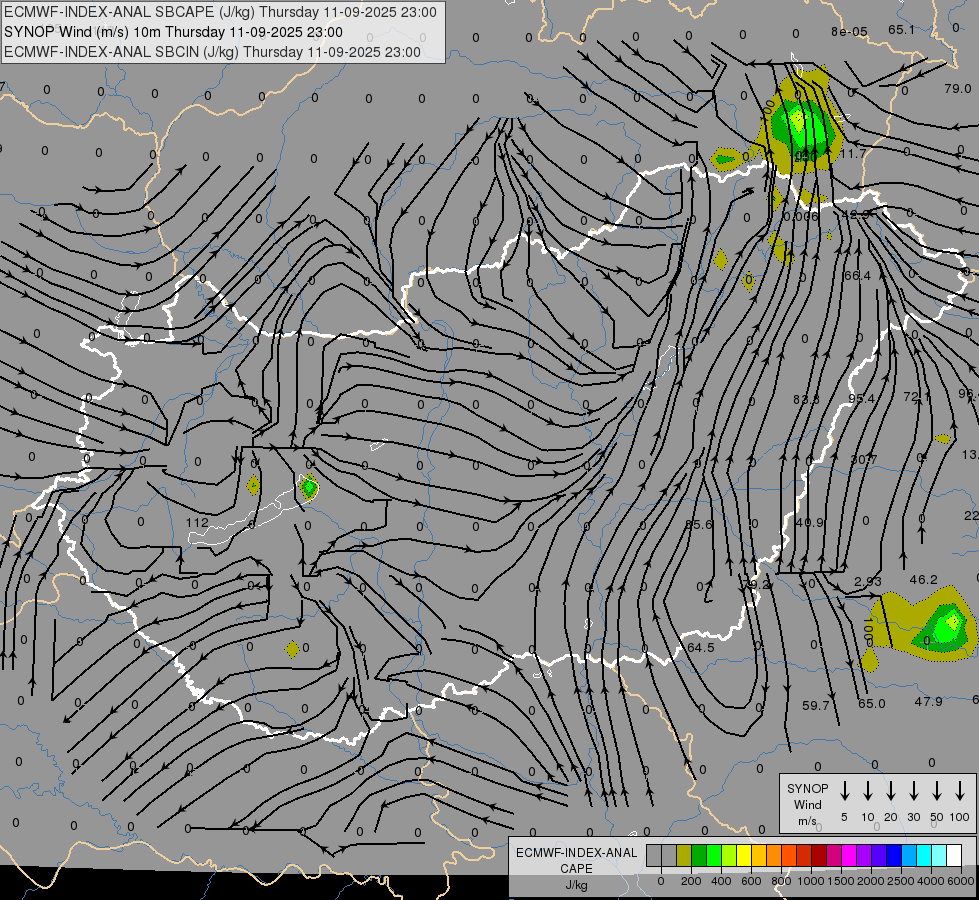
Task: Click the wind arrow above 50 m/s
Action: tap(937, 791)
